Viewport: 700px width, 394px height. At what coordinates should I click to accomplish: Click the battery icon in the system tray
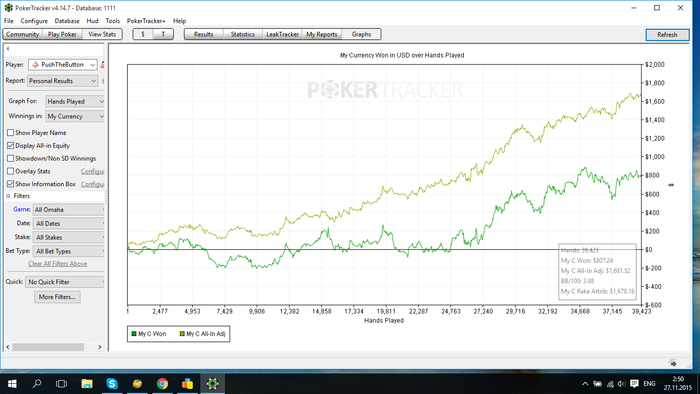click(597, 384)
